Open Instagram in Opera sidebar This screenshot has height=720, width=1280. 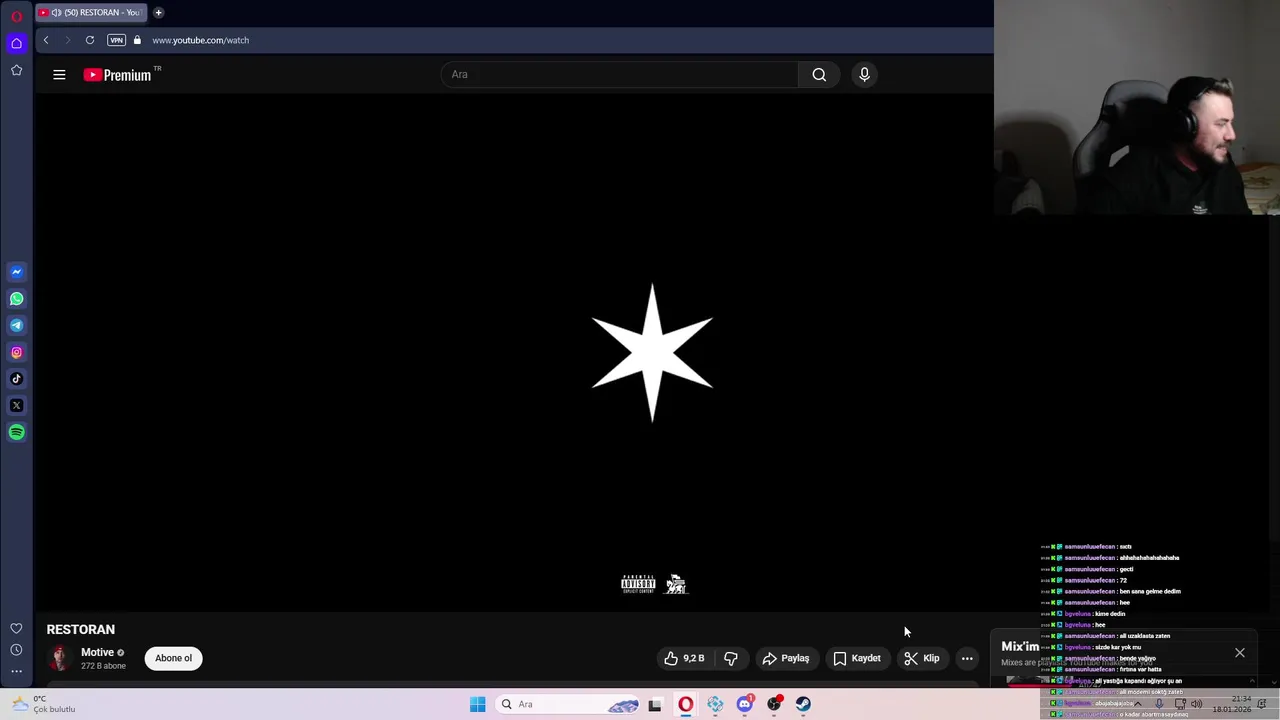point(16,352)
